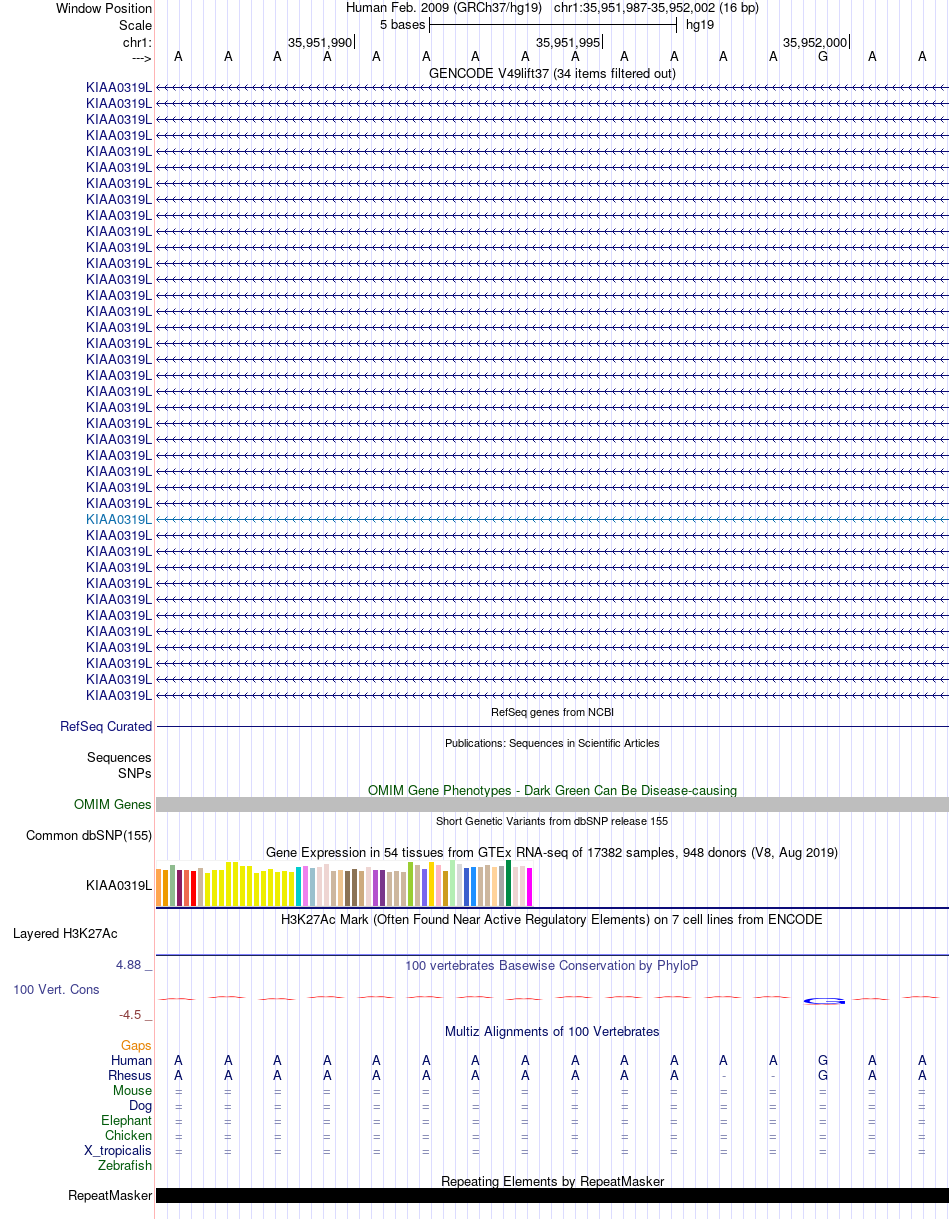Viewport: 950px width, 1219px height.
Task: Click the 35,952,000 coordinate marker
Action: (815, 42)
